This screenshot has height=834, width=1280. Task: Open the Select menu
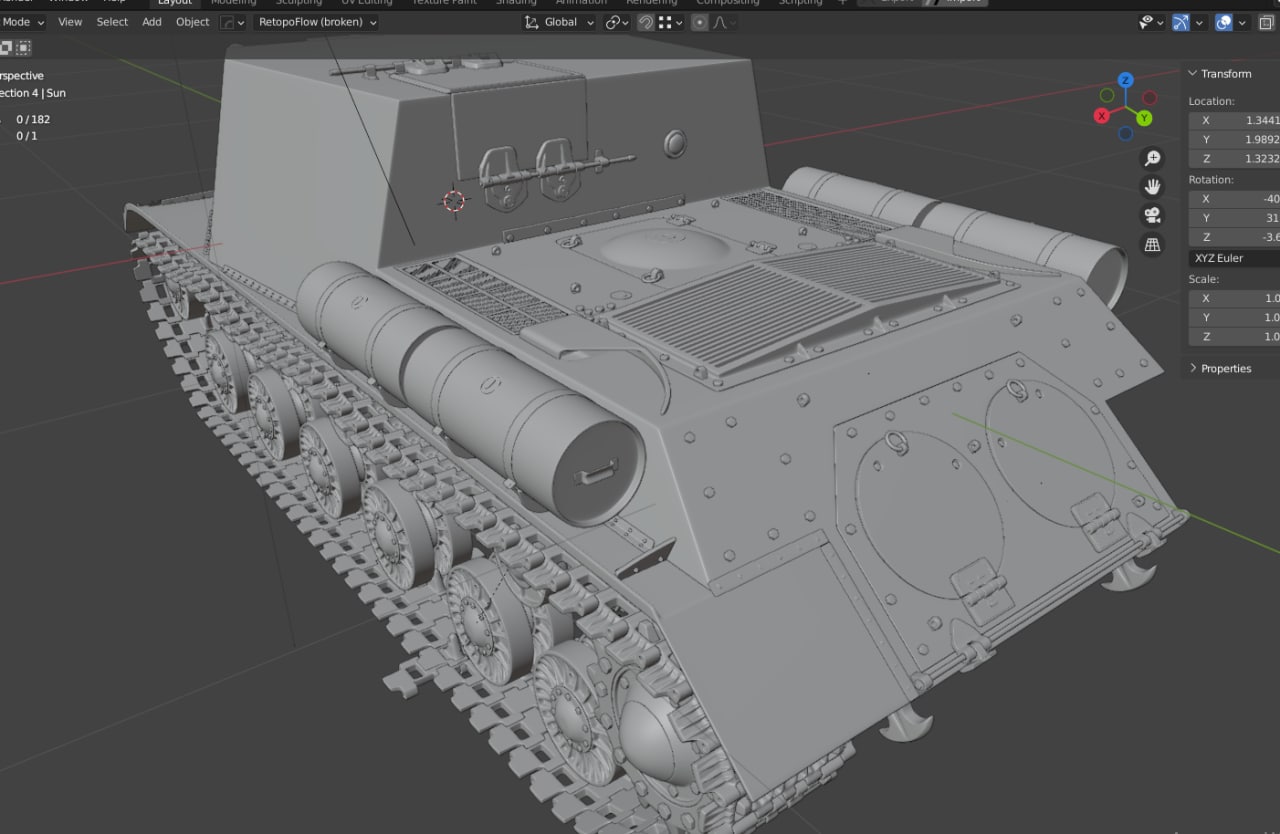point(112,22)
